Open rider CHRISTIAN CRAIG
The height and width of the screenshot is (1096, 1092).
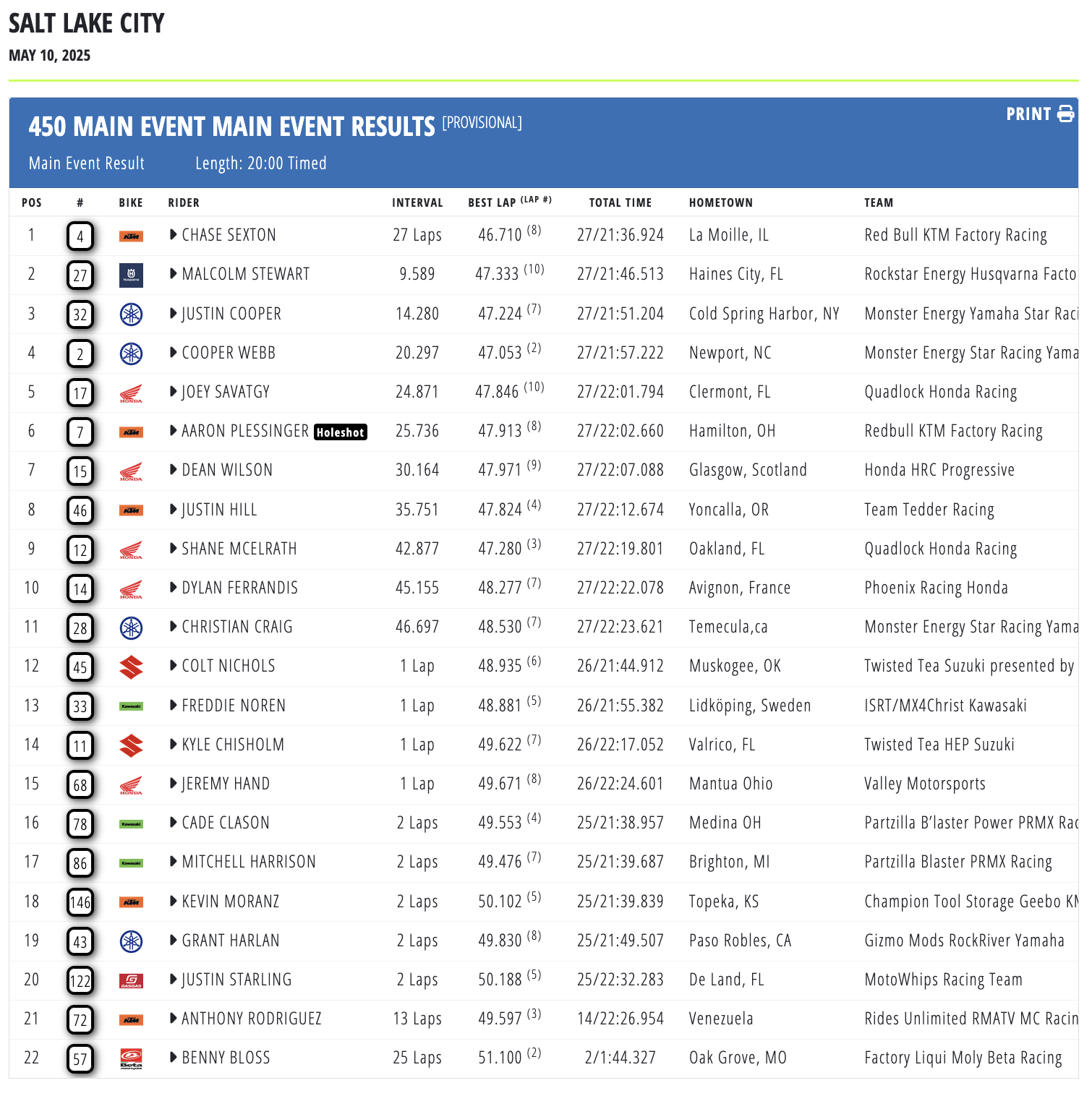[237, 627]
